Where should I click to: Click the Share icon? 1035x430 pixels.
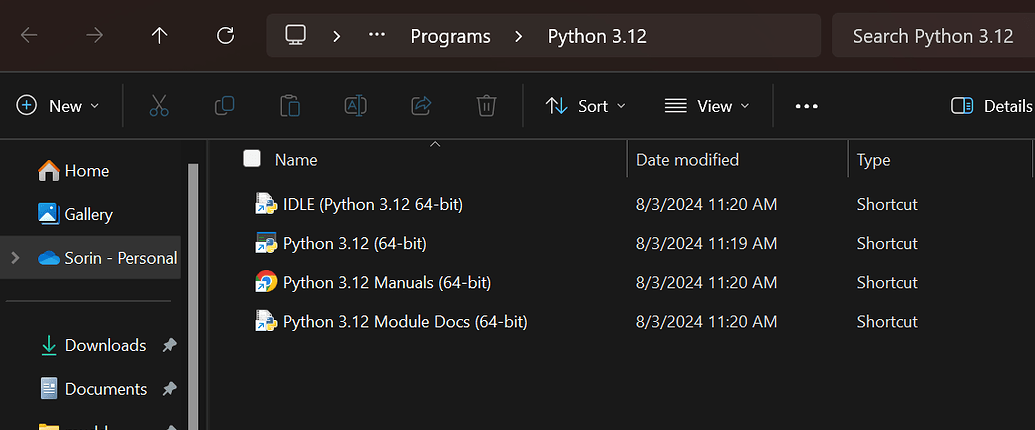[421, 106]
